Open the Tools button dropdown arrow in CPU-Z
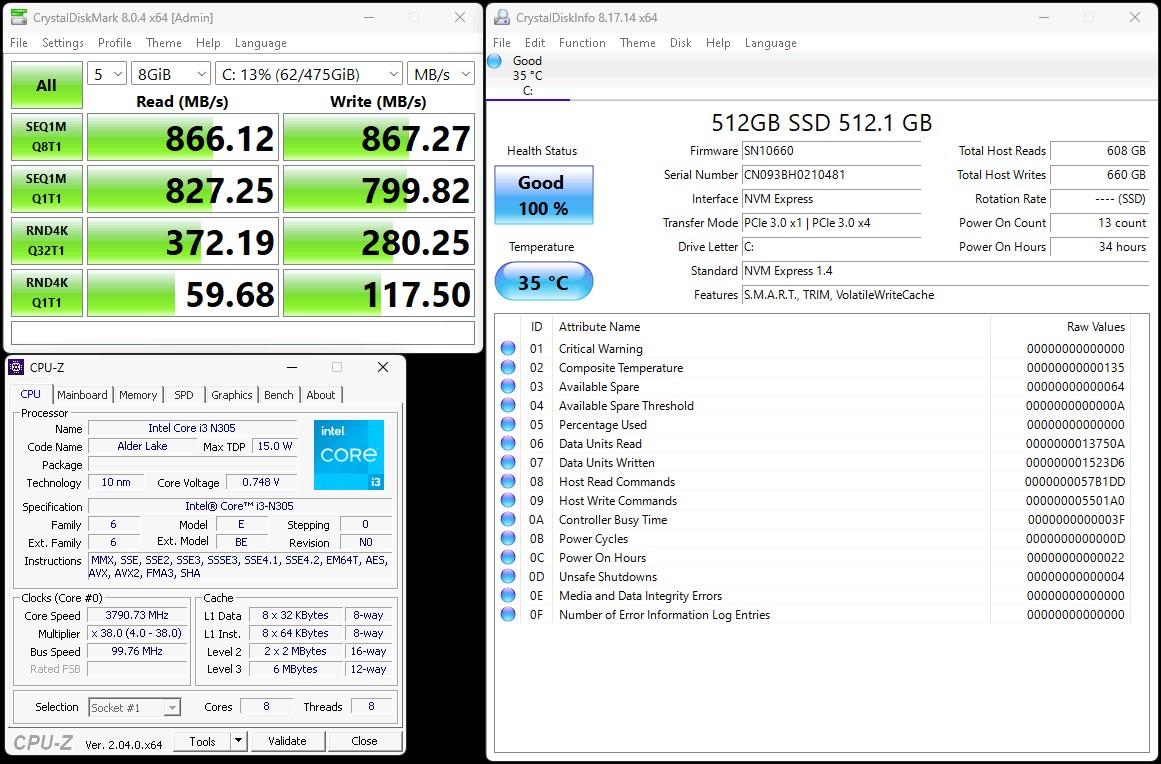1161x764 pixels. (238, 741)
